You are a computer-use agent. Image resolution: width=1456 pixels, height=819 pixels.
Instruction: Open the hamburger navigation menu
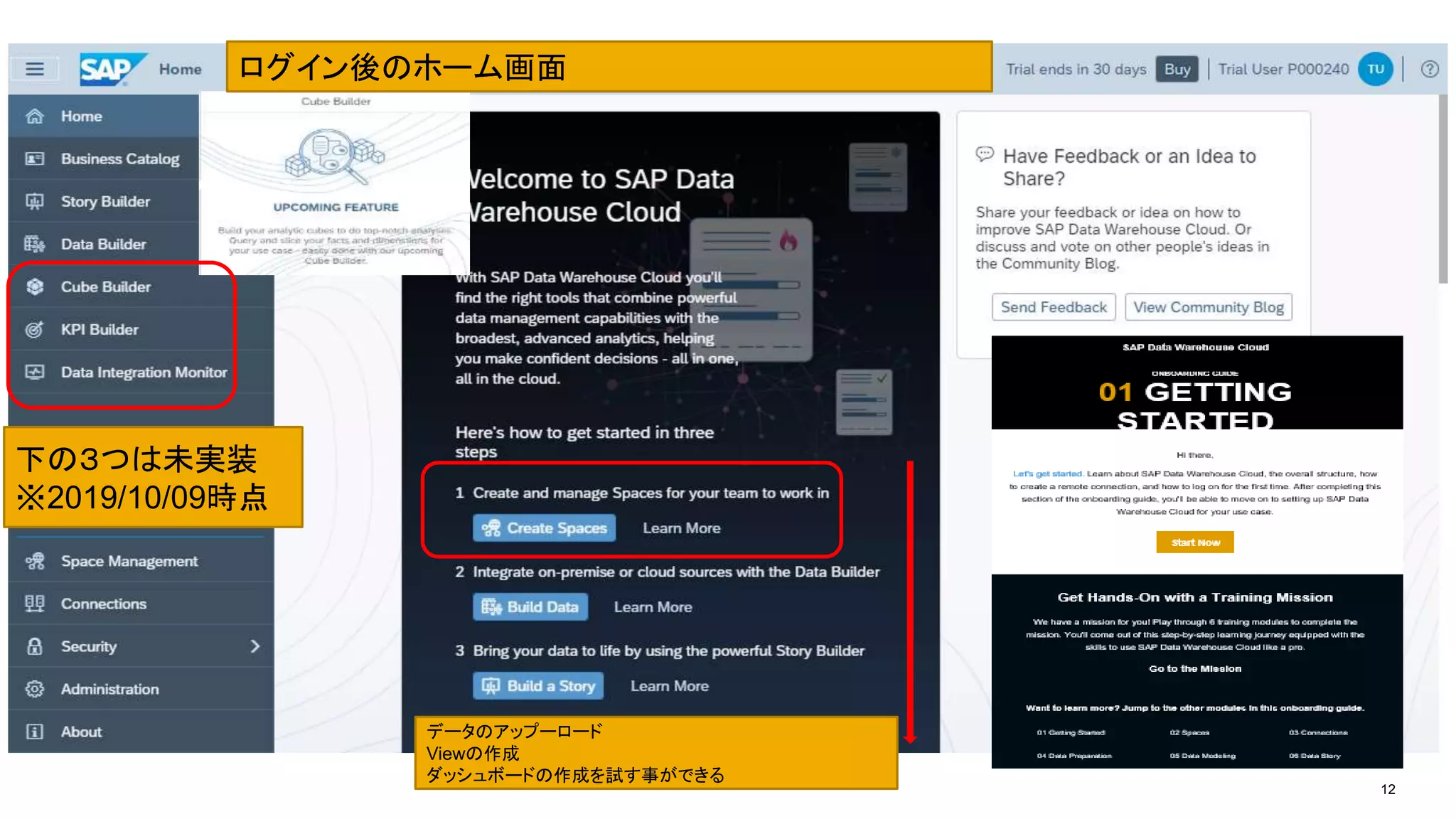(34, 69)
